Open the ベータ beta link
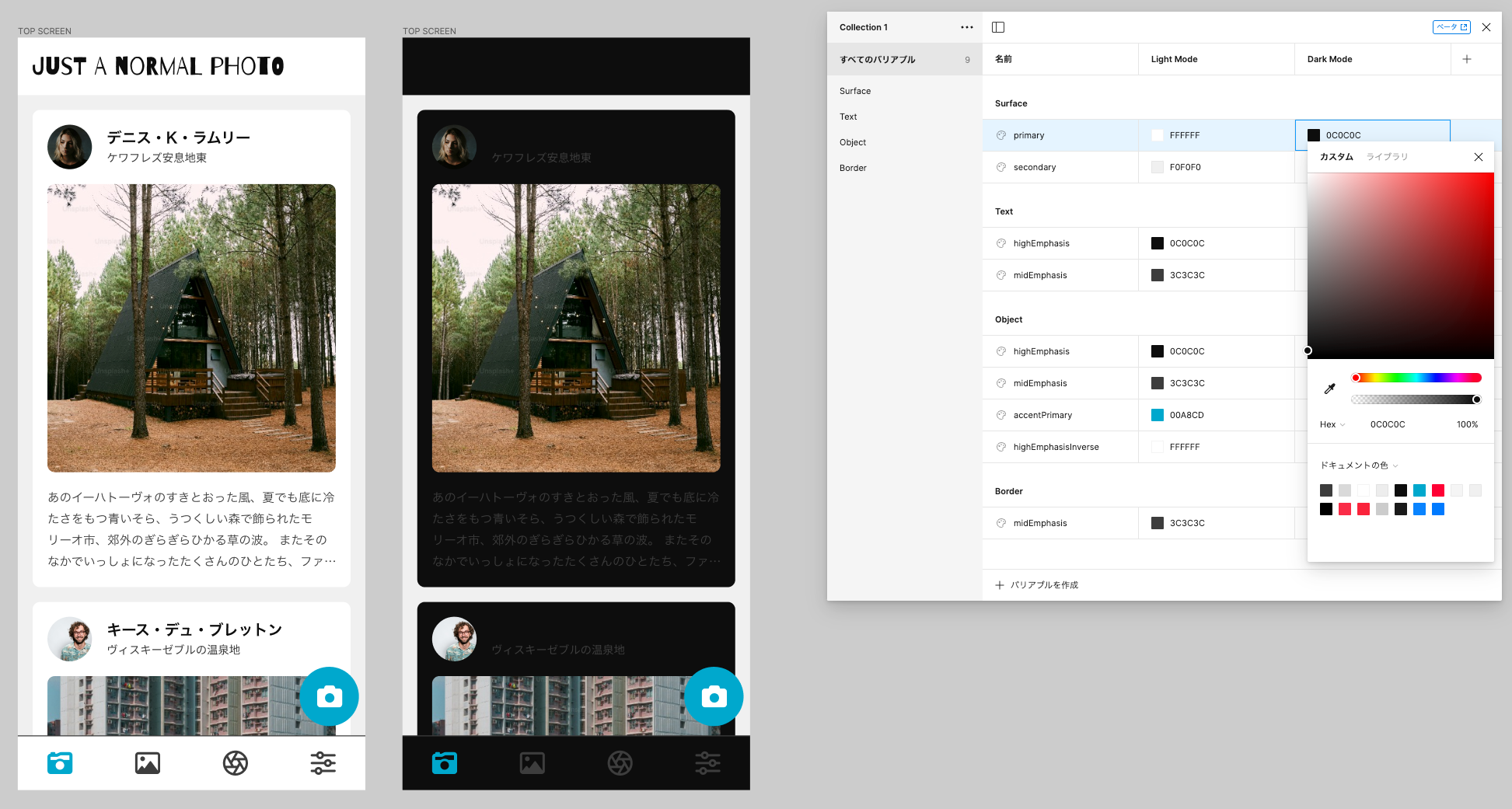The height and width of the screenshot is (809, 1512). click(1451, 27)
